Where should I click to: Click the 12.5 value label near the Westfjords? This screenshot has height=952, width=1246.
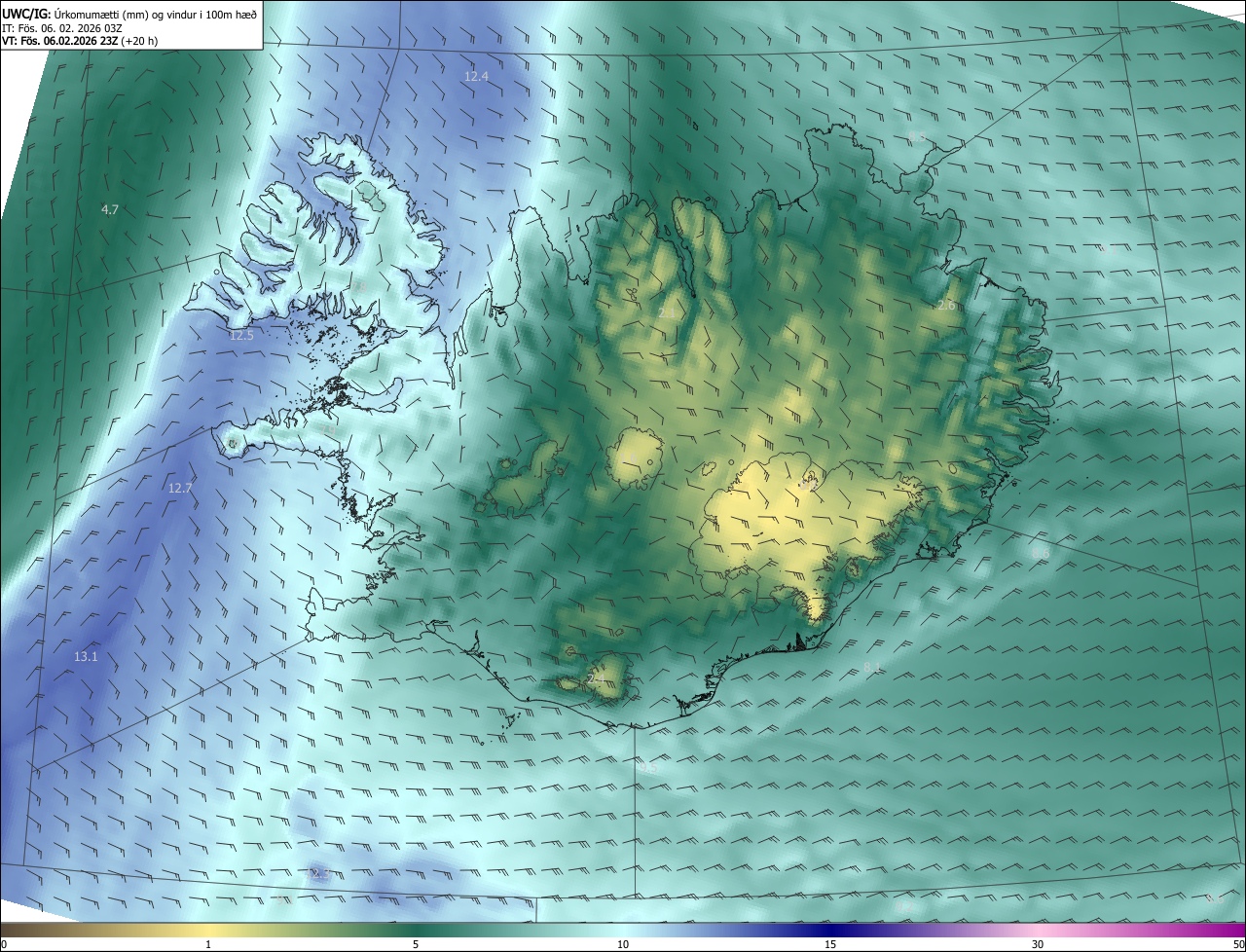click(x=241, y=336)
